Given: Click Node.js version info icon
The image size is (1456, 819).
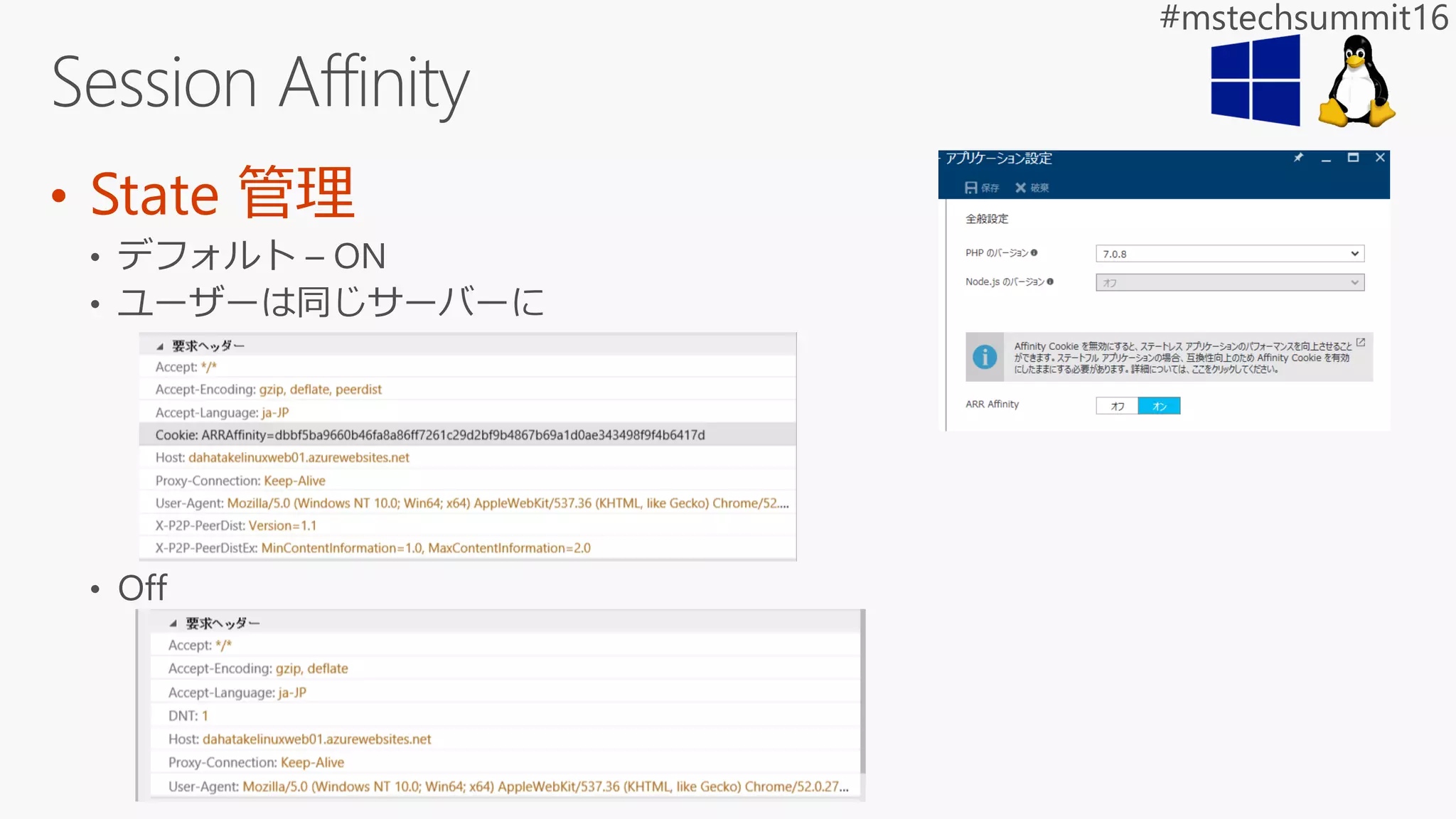Looking at the screenshot, I should tap(1050, 282).
